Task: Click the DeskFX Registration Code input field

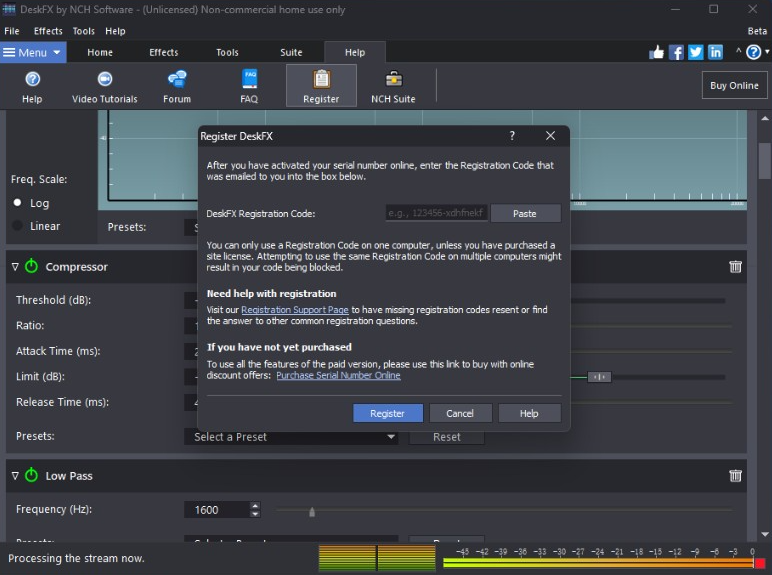Action: (x=436, y=213)
